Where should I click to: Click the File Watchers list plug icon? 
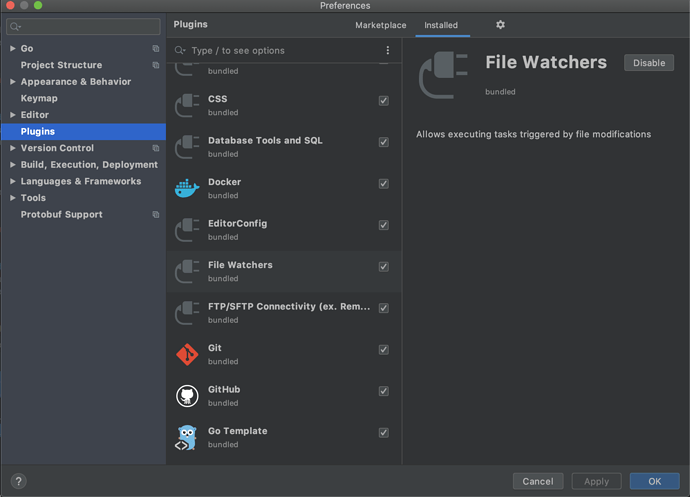click(x=187, y=271)
